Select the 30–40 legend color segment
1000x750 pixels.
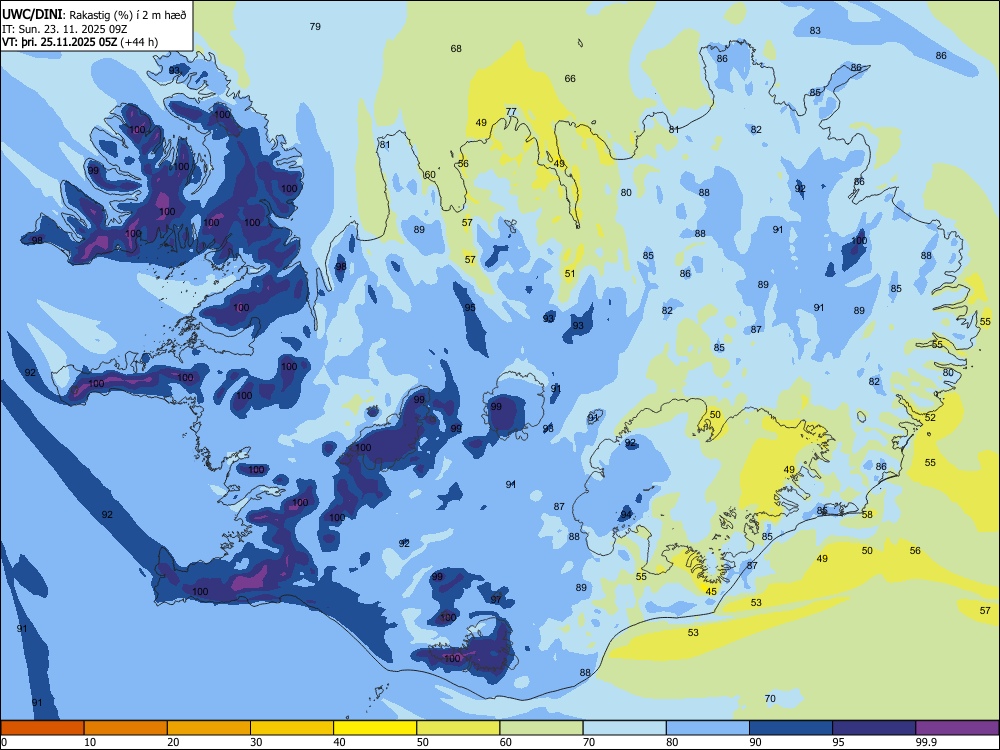(x=292, y=728)
